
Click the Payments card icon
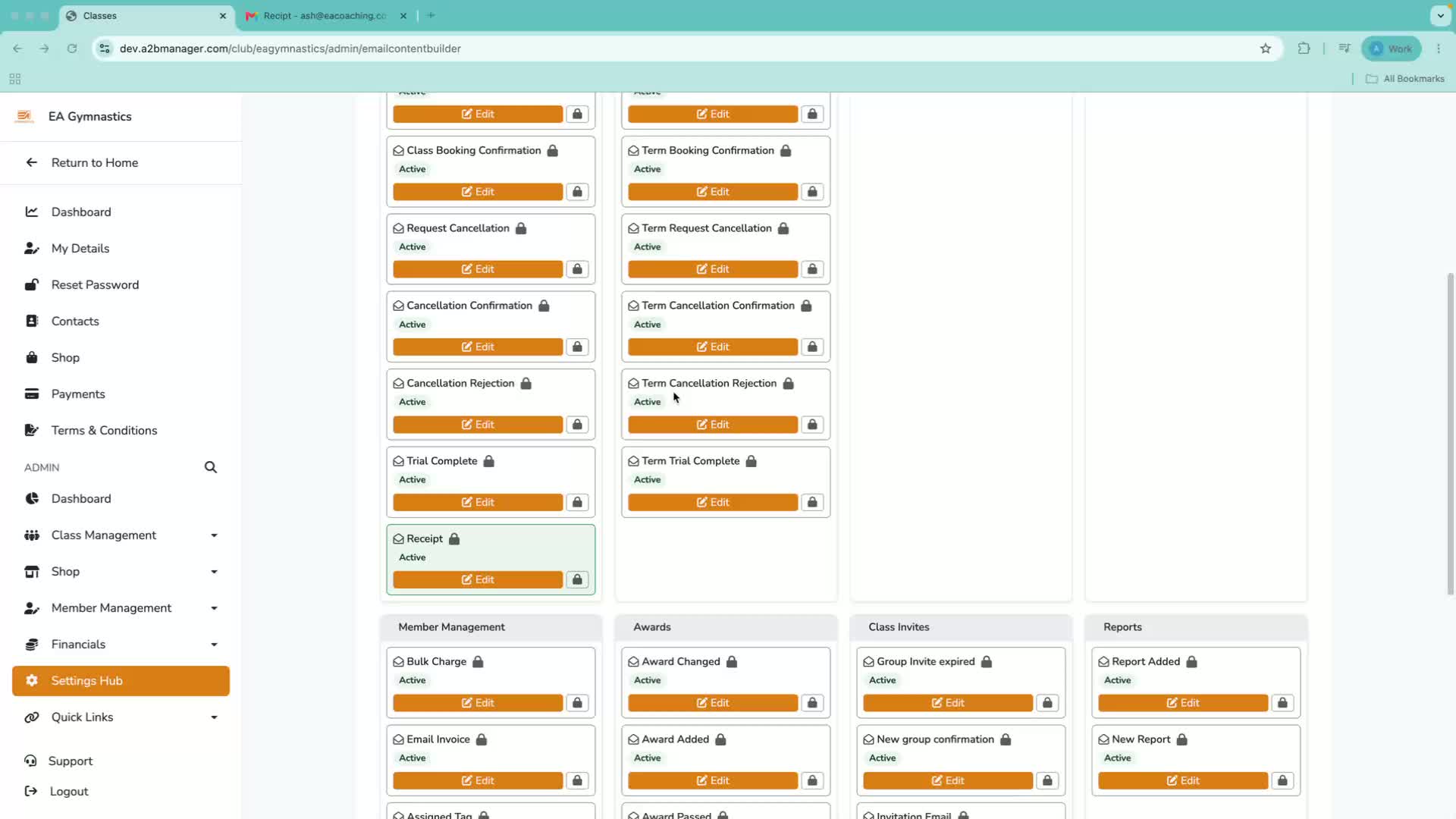(32, 394)
